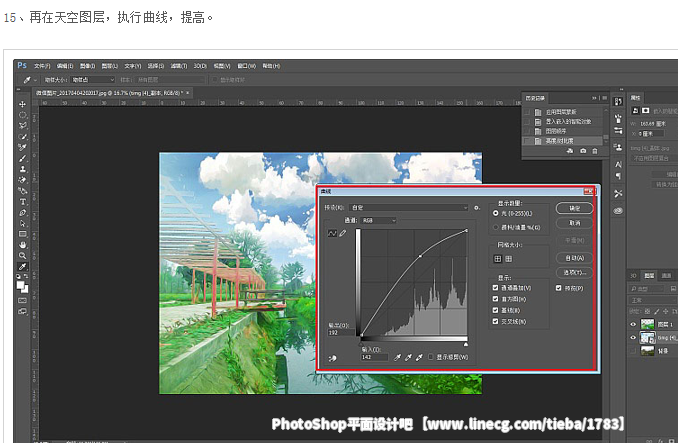Choose pencil draw mode in Curves
This screenshot has width=680, height=443.
pyautogui.click(x=343, y=233)
